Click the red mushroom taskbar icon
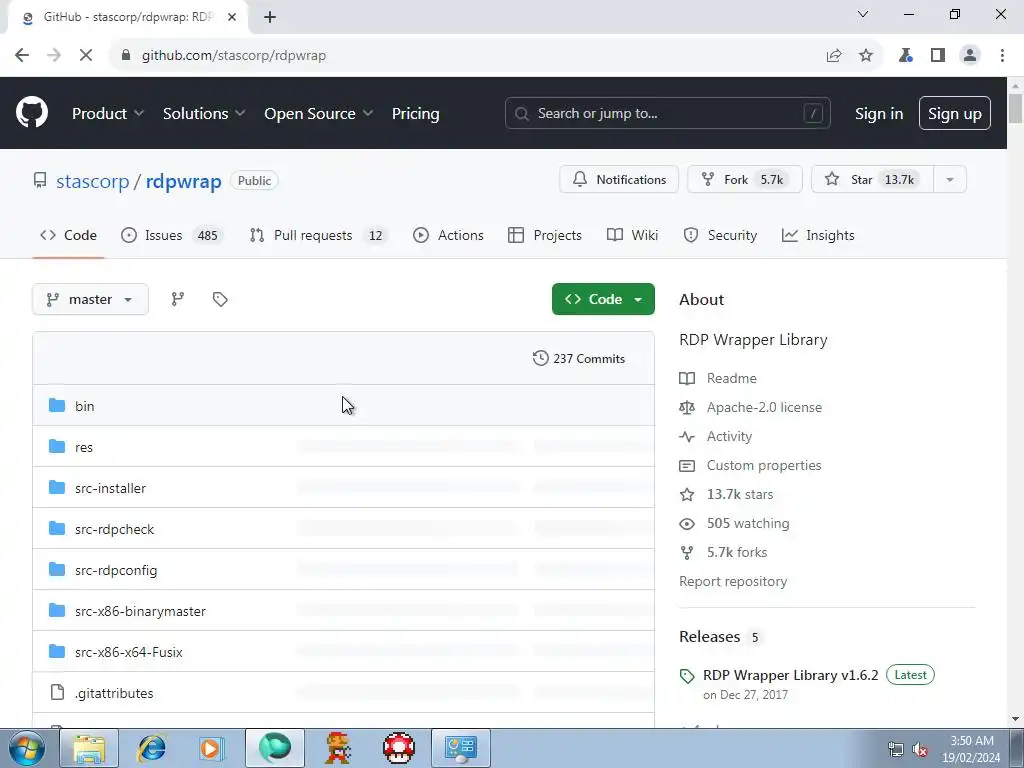 tap(398, 748)
